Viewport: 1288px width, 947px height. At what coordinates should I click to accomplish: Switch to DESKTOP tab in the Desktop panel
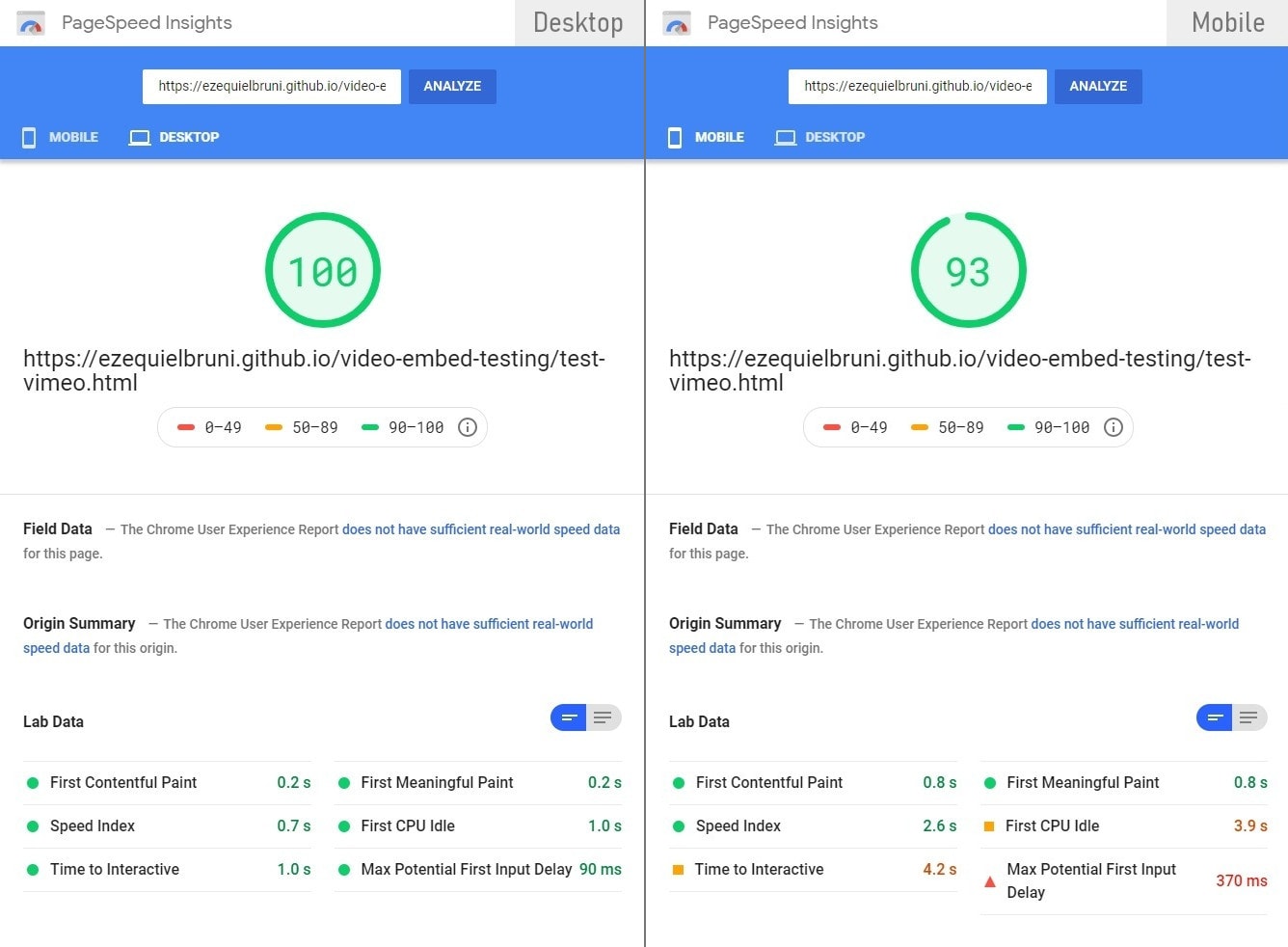click(174, 137)
